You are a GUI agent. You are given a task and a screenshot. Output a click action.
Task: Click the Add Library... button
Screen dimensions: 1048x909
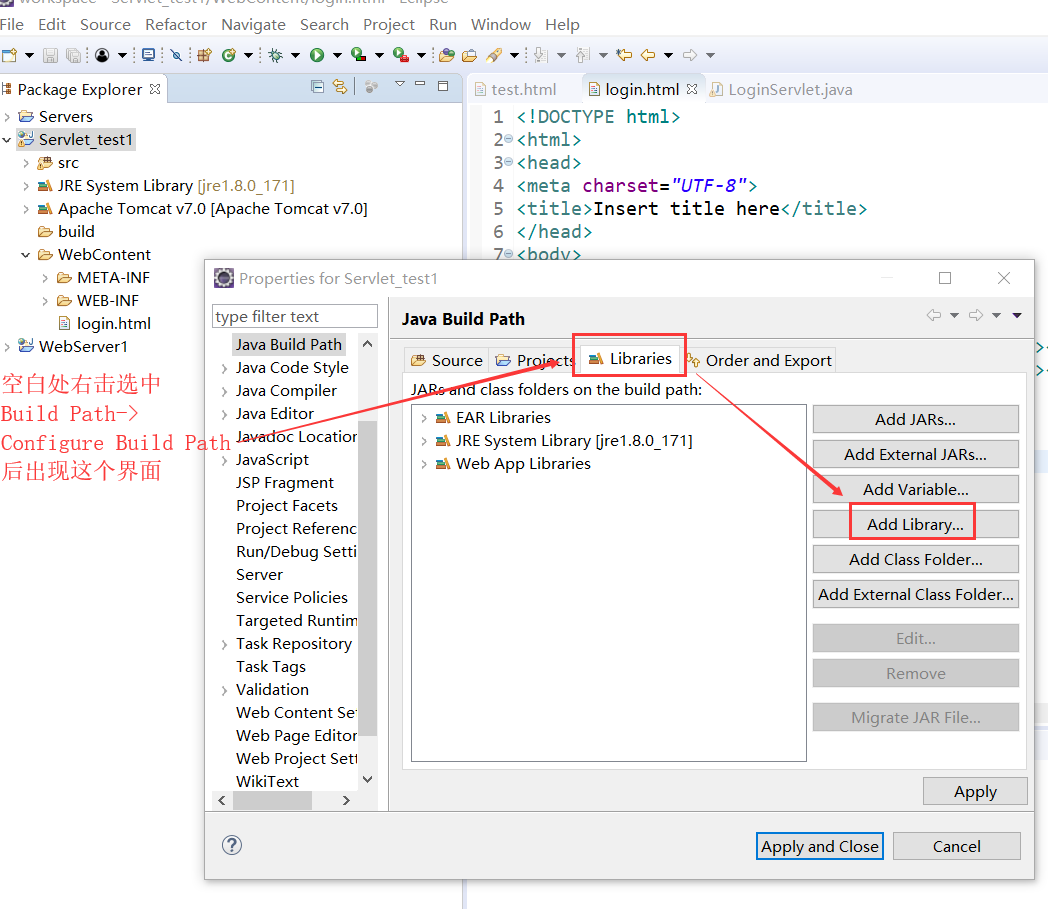(x=916, y=524)
